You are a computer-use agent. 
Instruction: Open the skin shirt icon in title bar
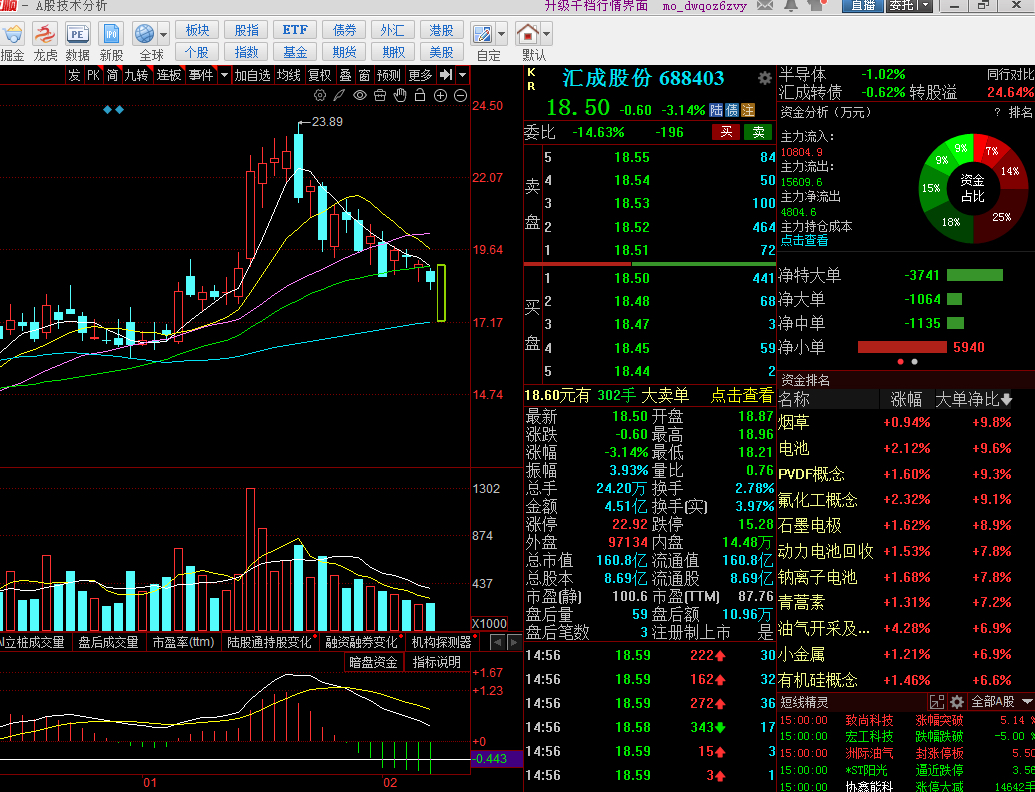pyautogui.click(x=817, y=5)
